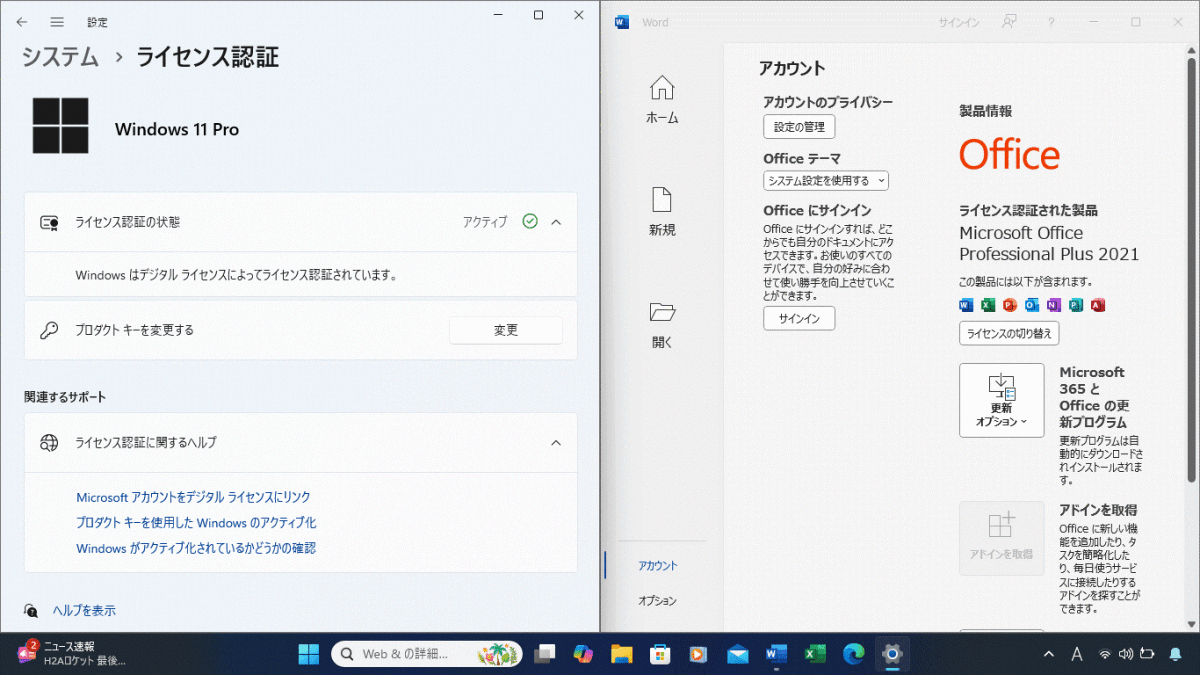Click the Word product icon

(966, 305)
